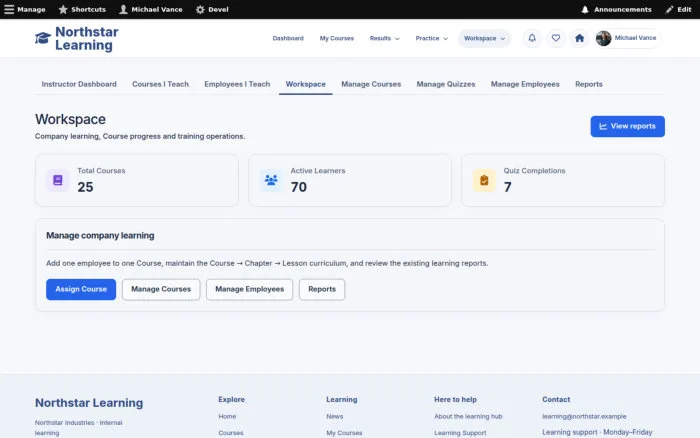Click the Quiz Completions value 7
This screenshot has width=700, height=438.
(x=508, y=187)
